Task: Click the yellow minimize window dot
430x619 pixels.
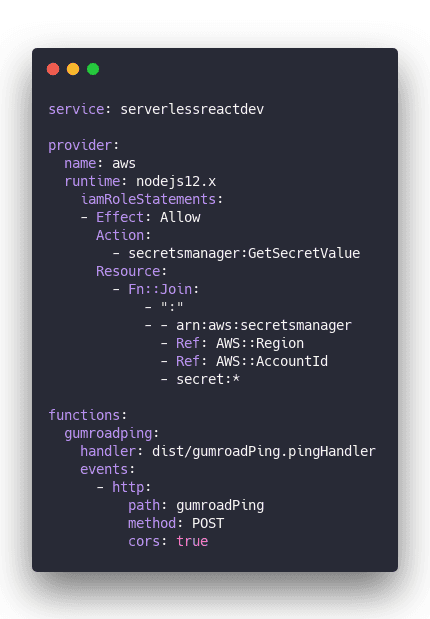Action: click(x=73, y=69)
